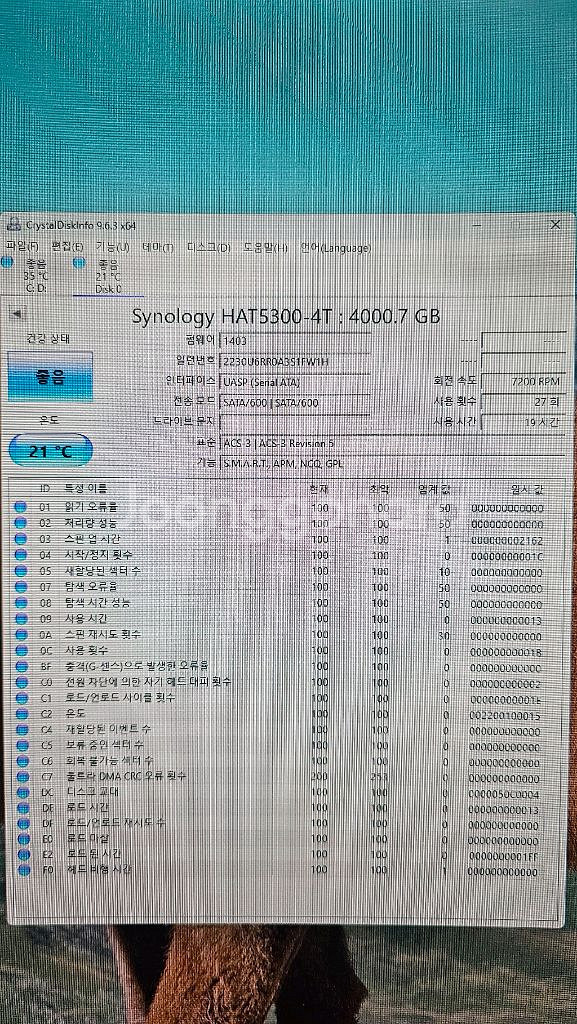Click the status dot for attribute 0A
Viewport: 577px width, 1024px height.
21,634
